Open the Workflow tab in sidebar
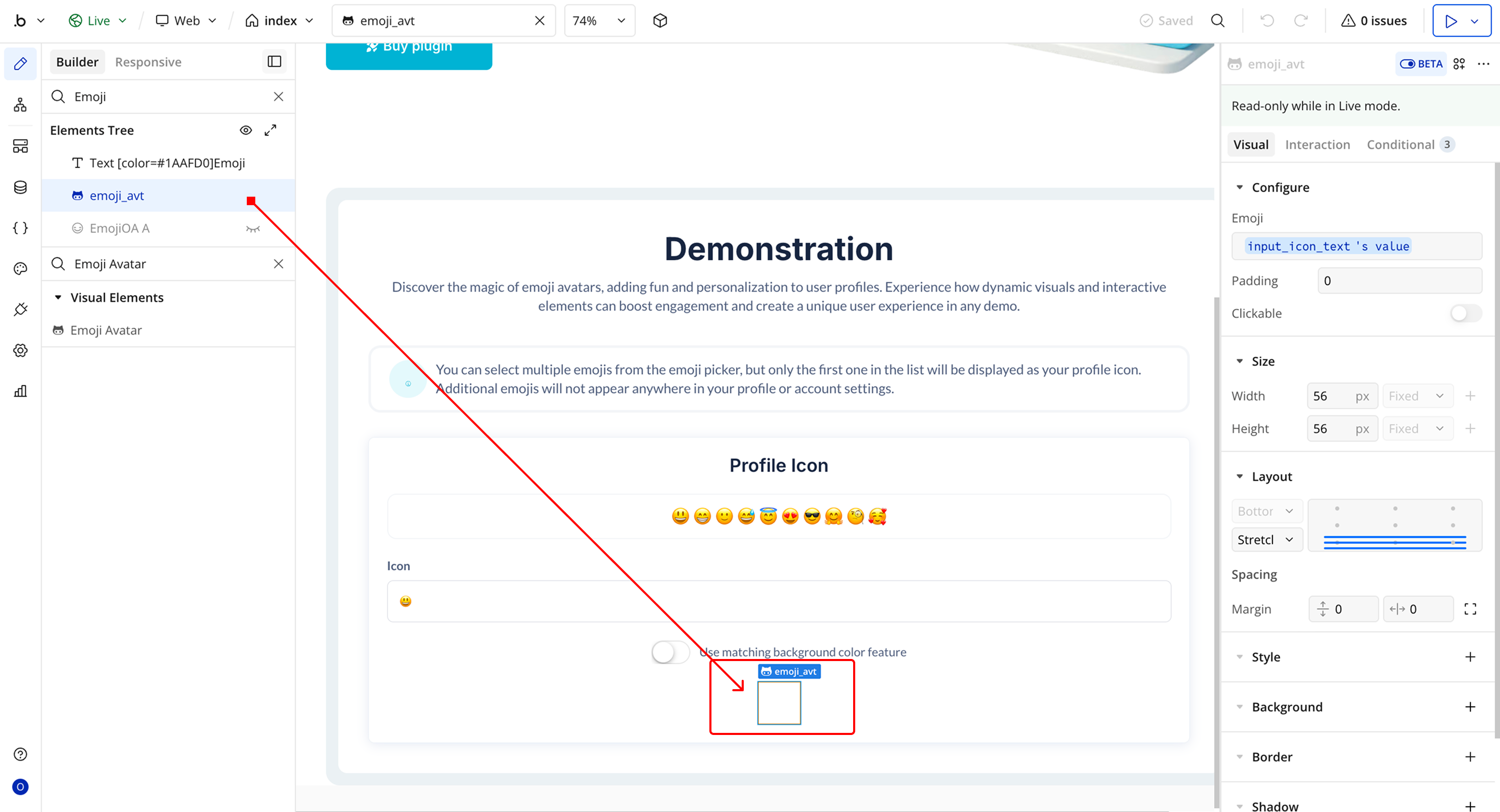1500x812 pixels. click(20, 105)
